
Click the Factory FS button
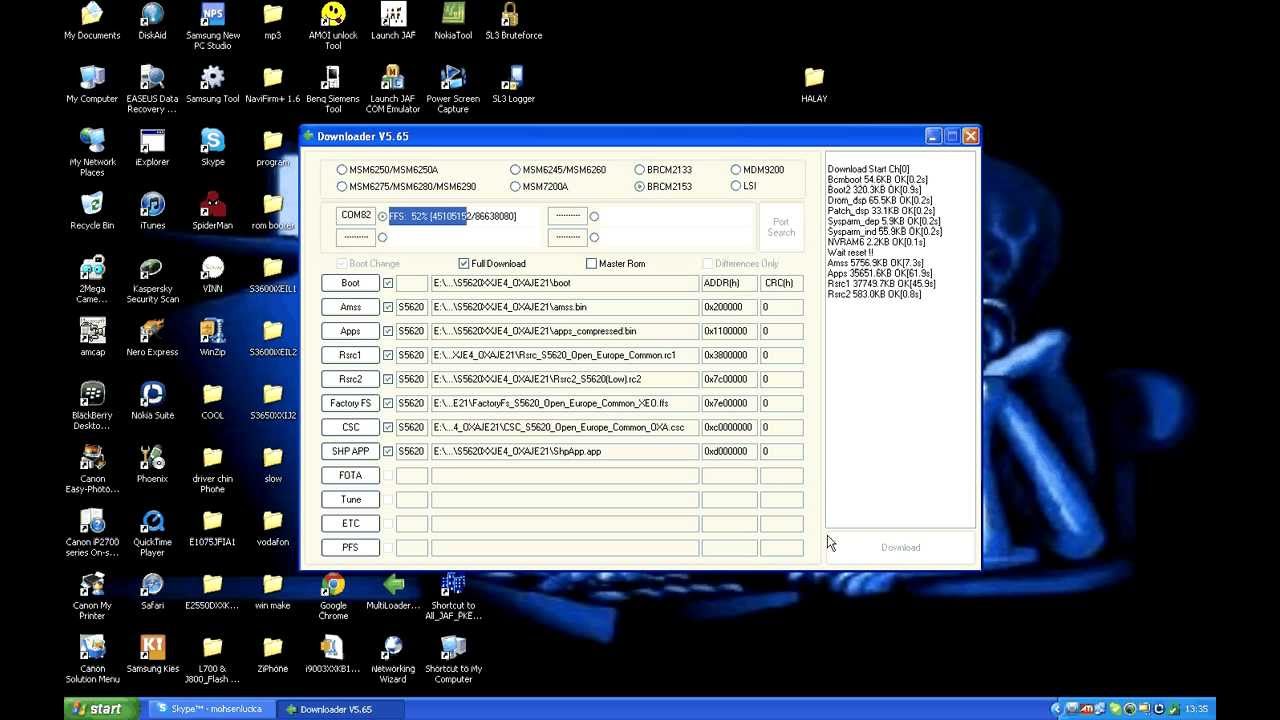click(350, 403)
